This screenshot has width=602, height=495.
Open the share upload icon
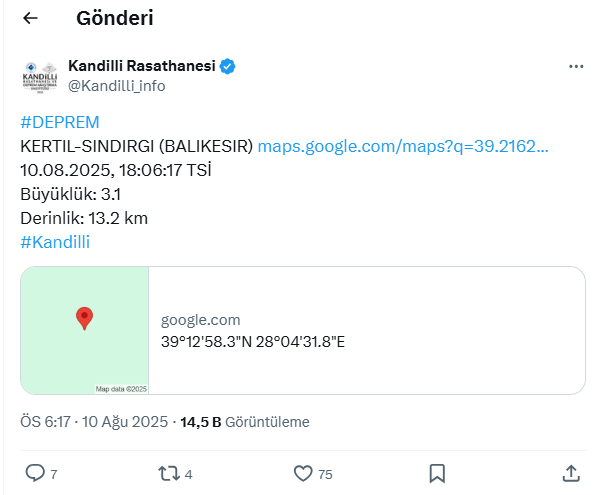pyautogui.click(x=571, y=473)
